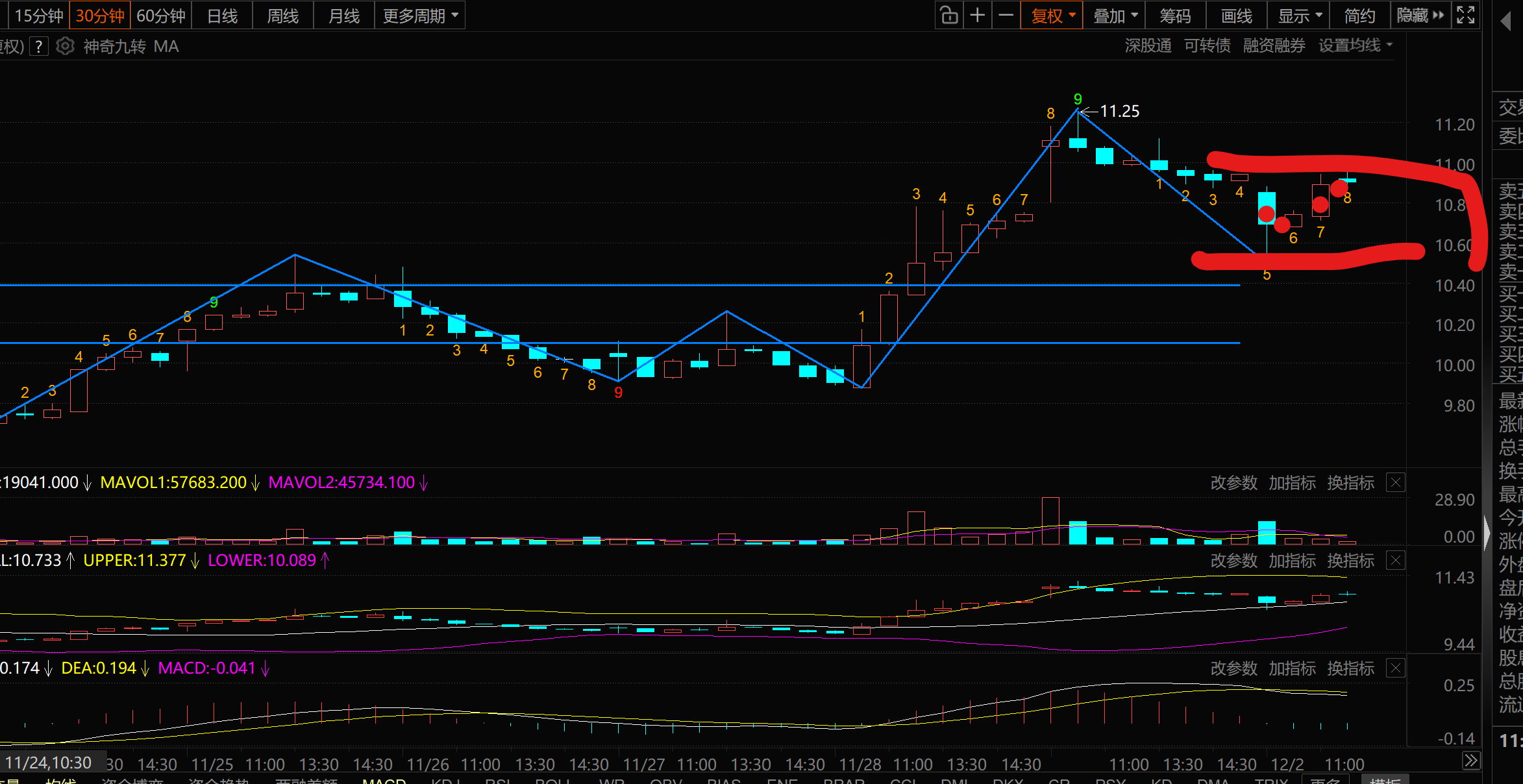Enter fullscreen with expand arrows icon

tap(1466, 16)
